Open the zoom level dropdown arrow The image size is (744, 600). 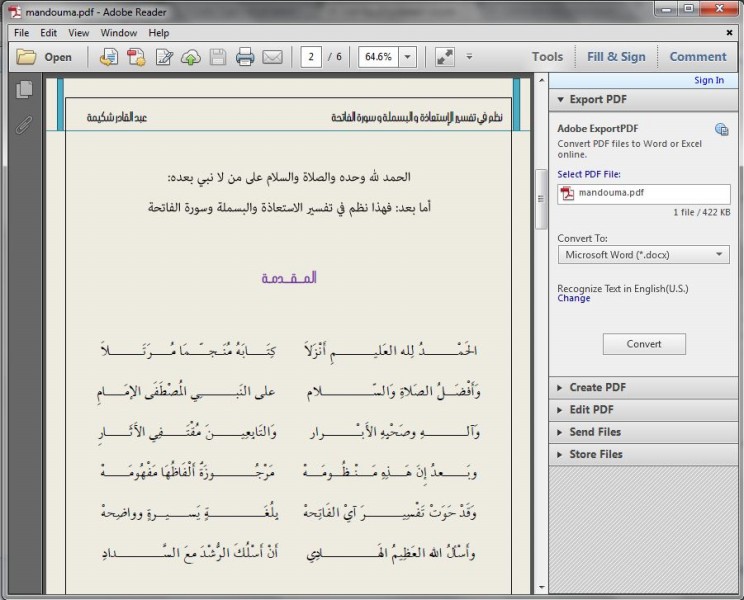tap(407, 57)
